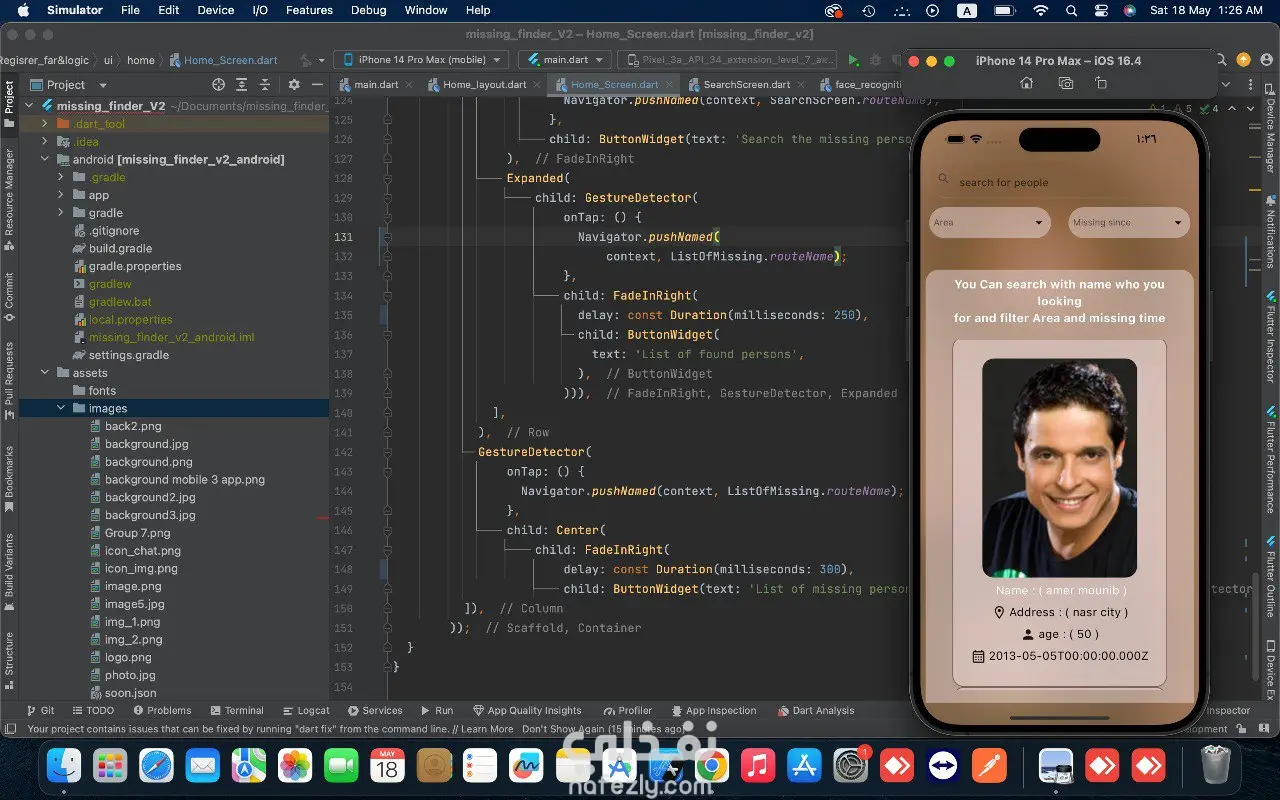Click the Learn More link in status bar

click(x=487, y=729)
